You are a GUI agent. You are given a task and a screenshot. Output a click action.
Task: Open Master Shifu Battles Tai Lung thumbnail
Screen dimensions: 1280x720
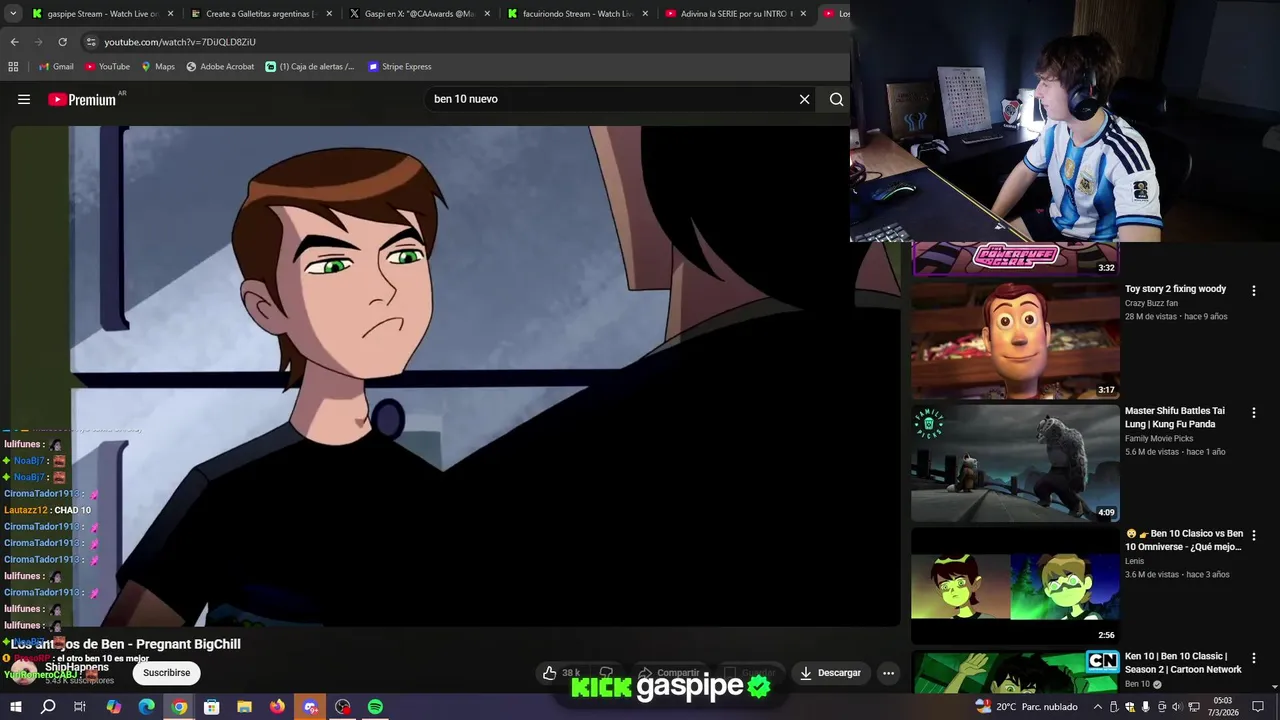click(1015, 463)
